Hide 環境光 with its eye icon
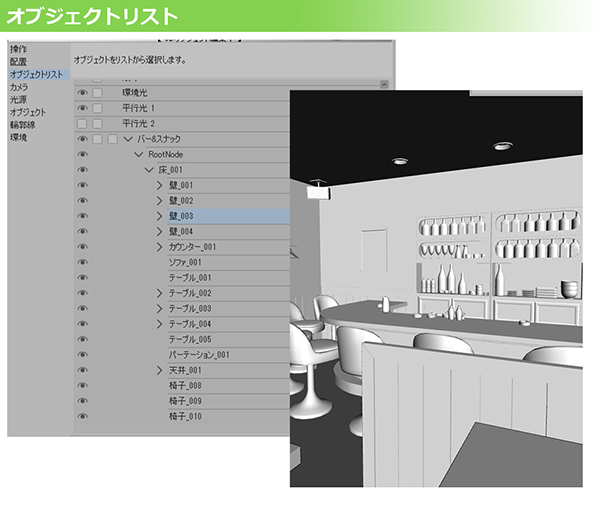The height and width of the screenshot is (511, 600). click(82, 93)
